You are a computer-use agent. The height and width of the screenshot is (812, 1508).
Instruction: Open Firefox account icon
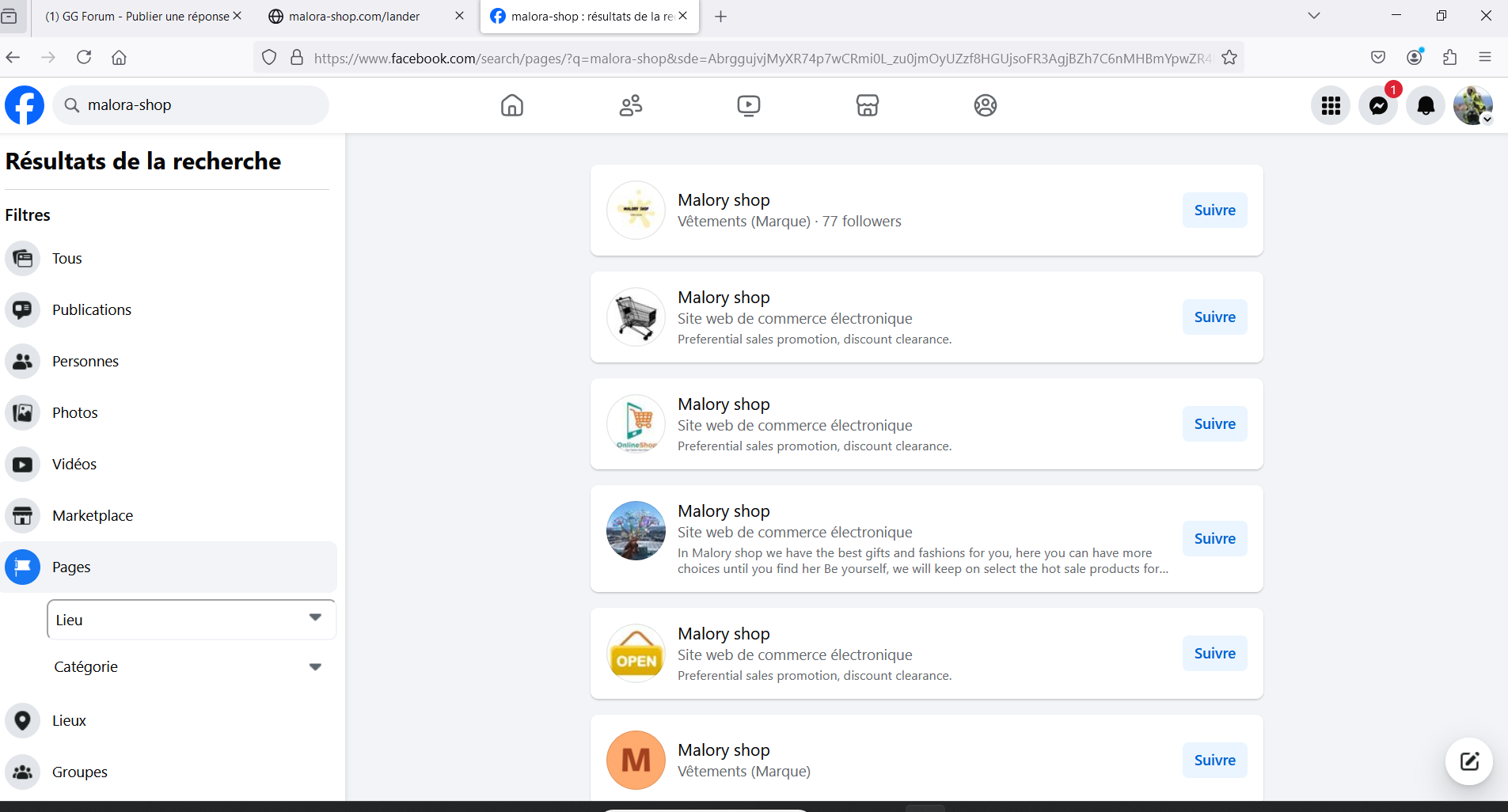click(x=1415, y=57)
